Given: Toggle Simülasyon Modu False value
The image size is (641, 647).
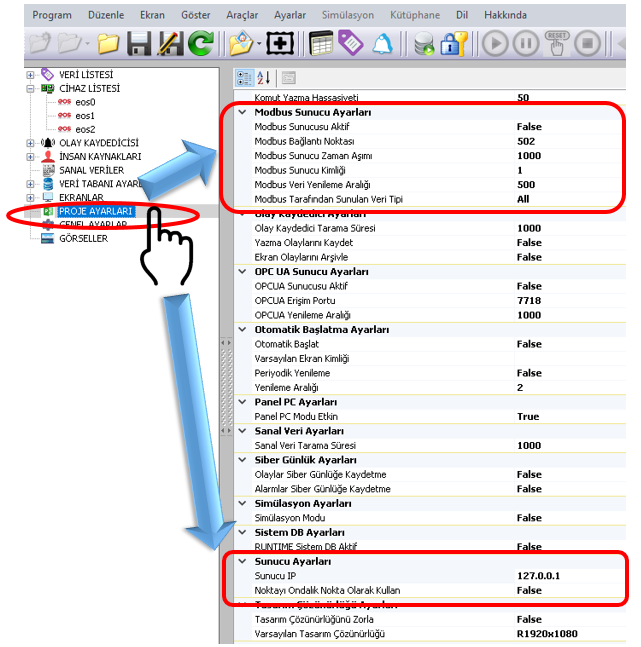Looking at the screenshot, I should point(570,518).
